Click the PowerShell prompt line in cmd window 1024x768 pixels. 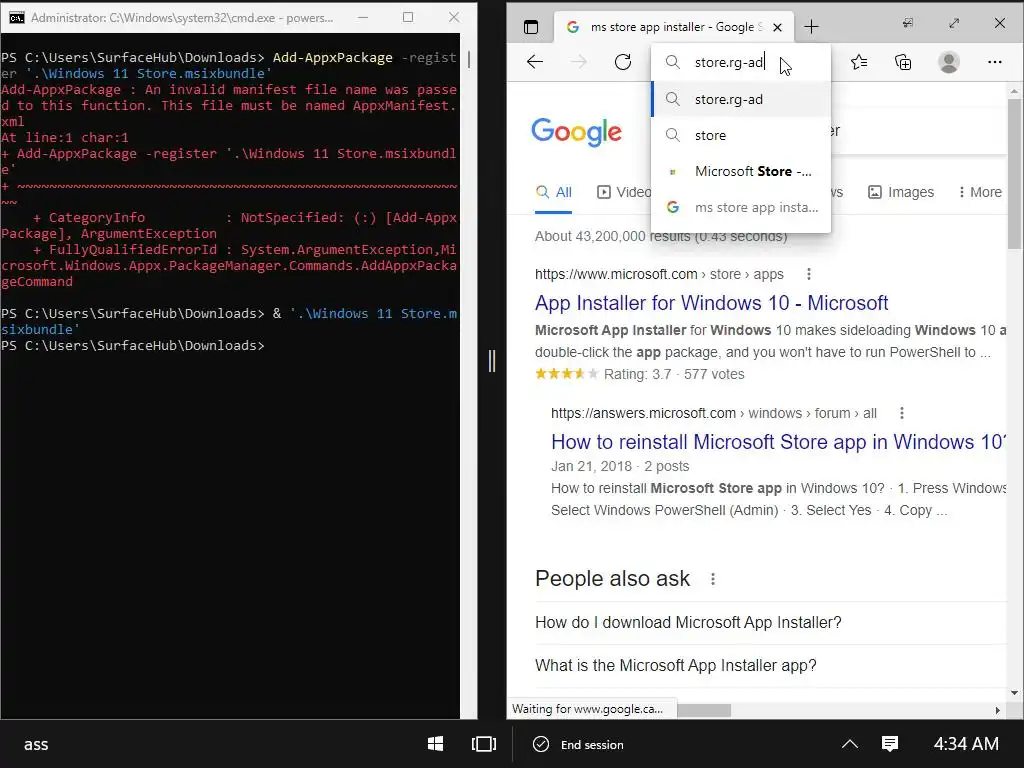point(133,345)
